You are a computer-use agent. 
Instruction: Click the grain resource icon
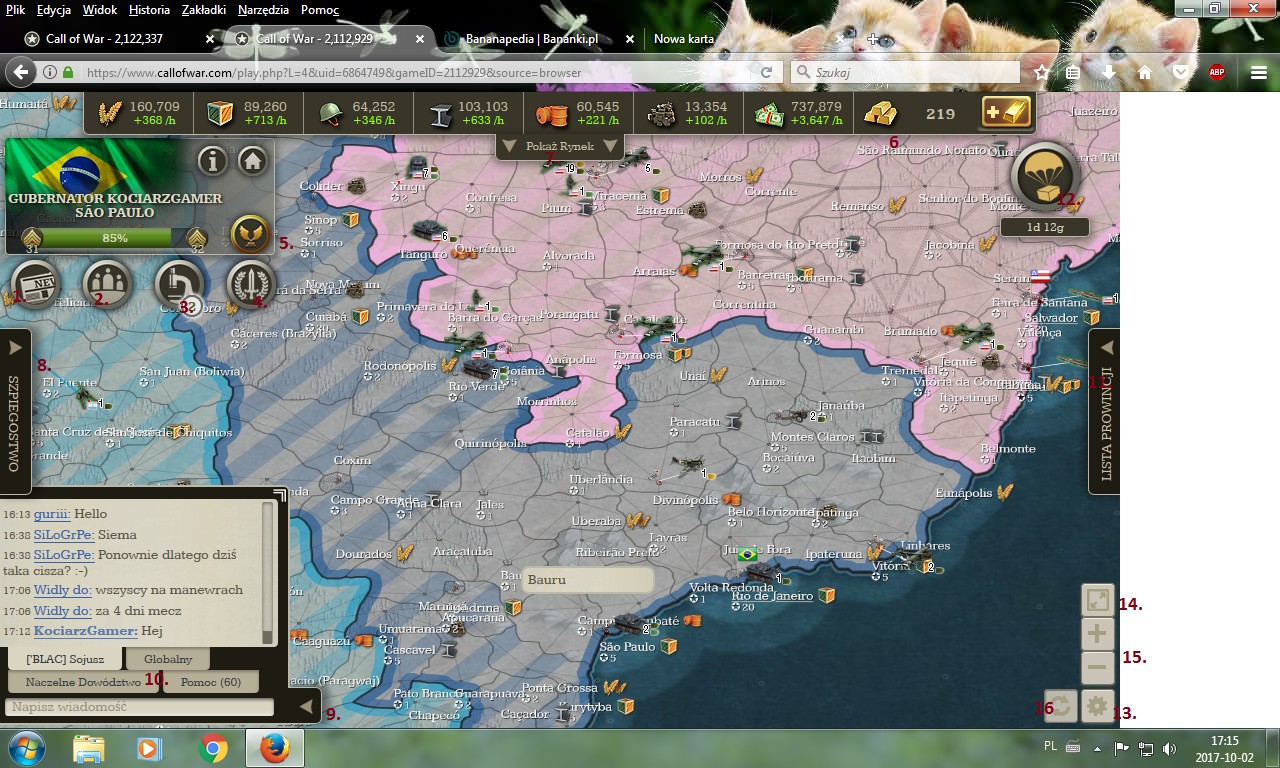pyautogui.click(x=108, y=114)
